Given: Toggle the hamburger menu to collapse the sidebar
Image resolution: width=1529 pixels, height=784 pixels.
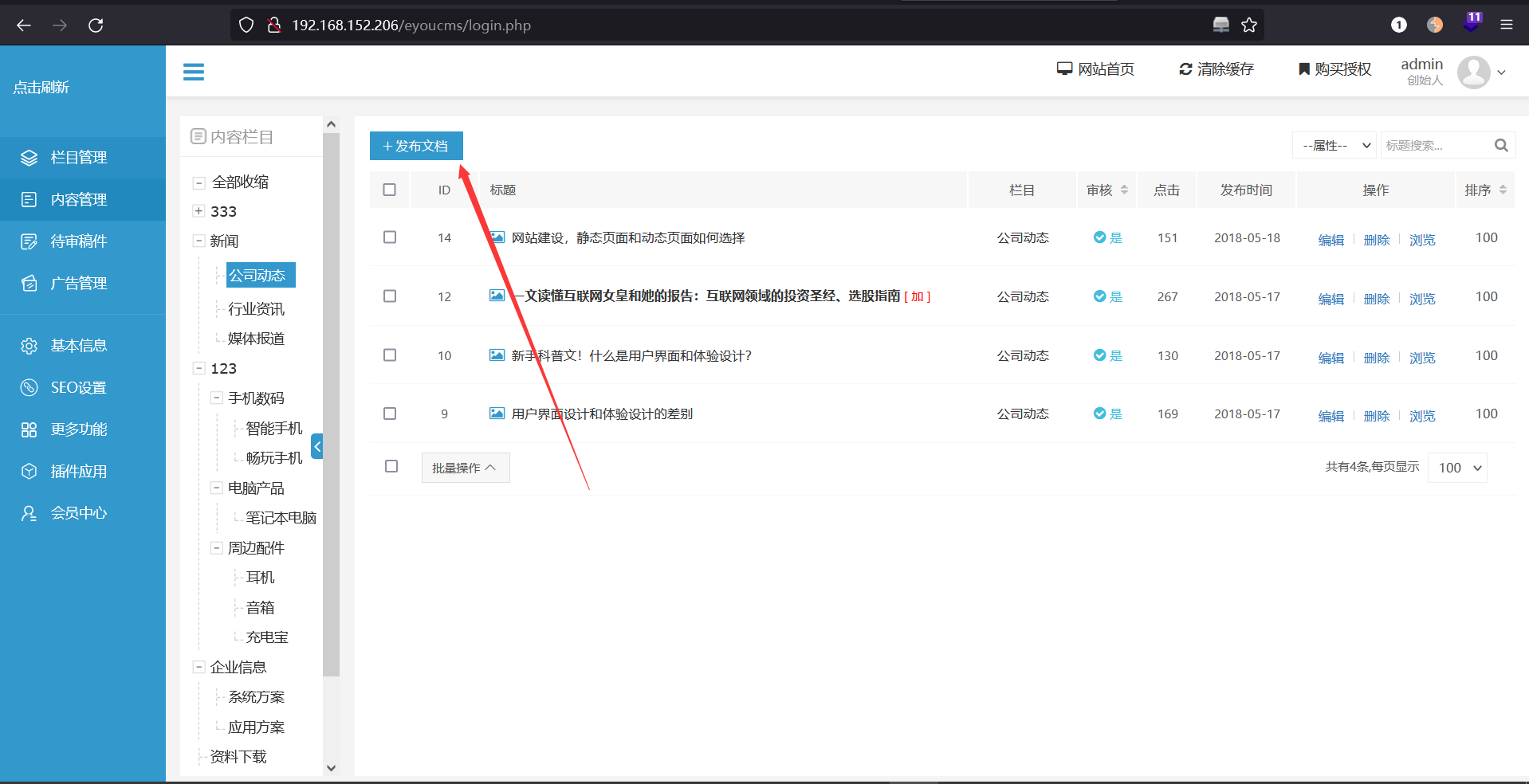Looking at the screenshot, I should point(194,72).
